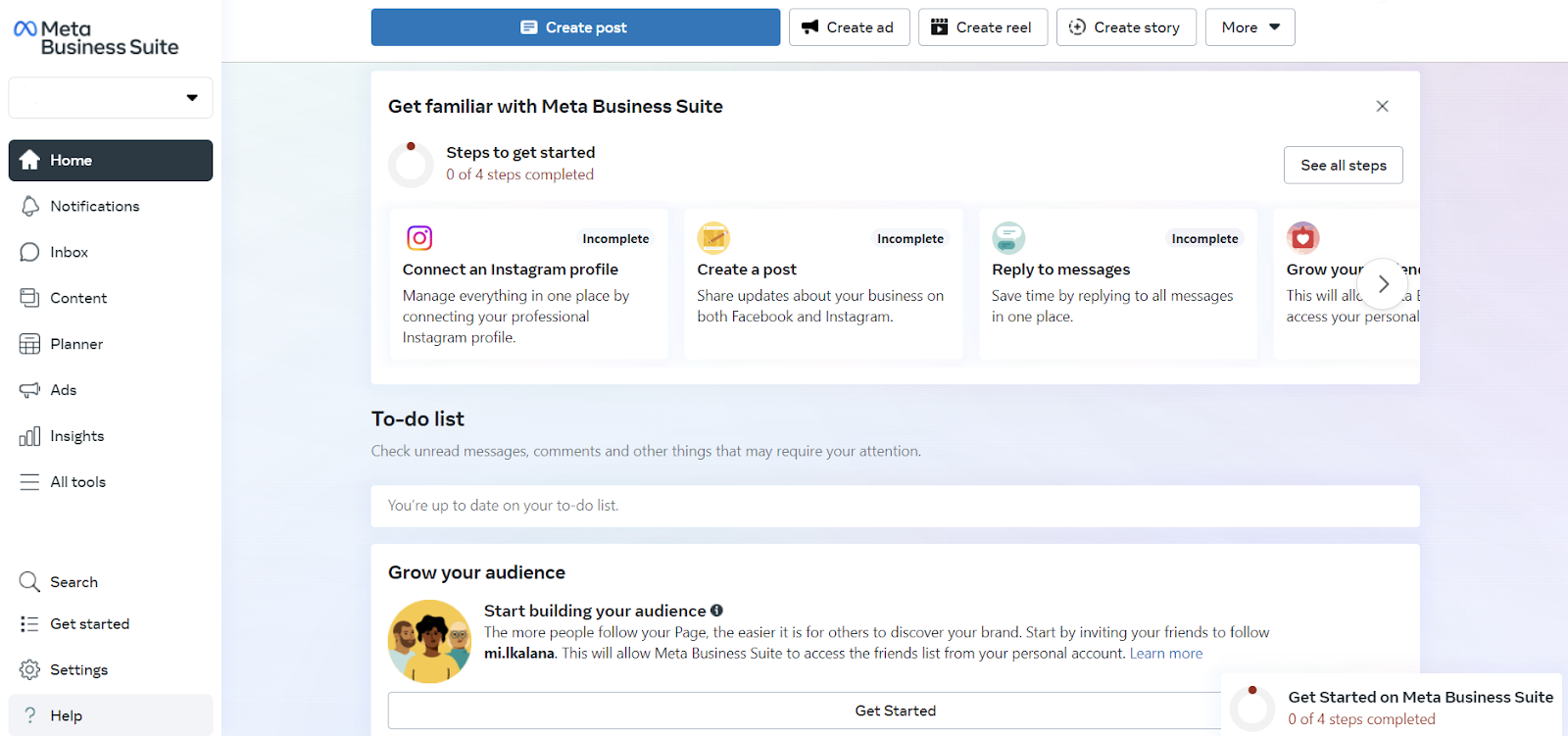Click the Create reel button

click(982, 27)
